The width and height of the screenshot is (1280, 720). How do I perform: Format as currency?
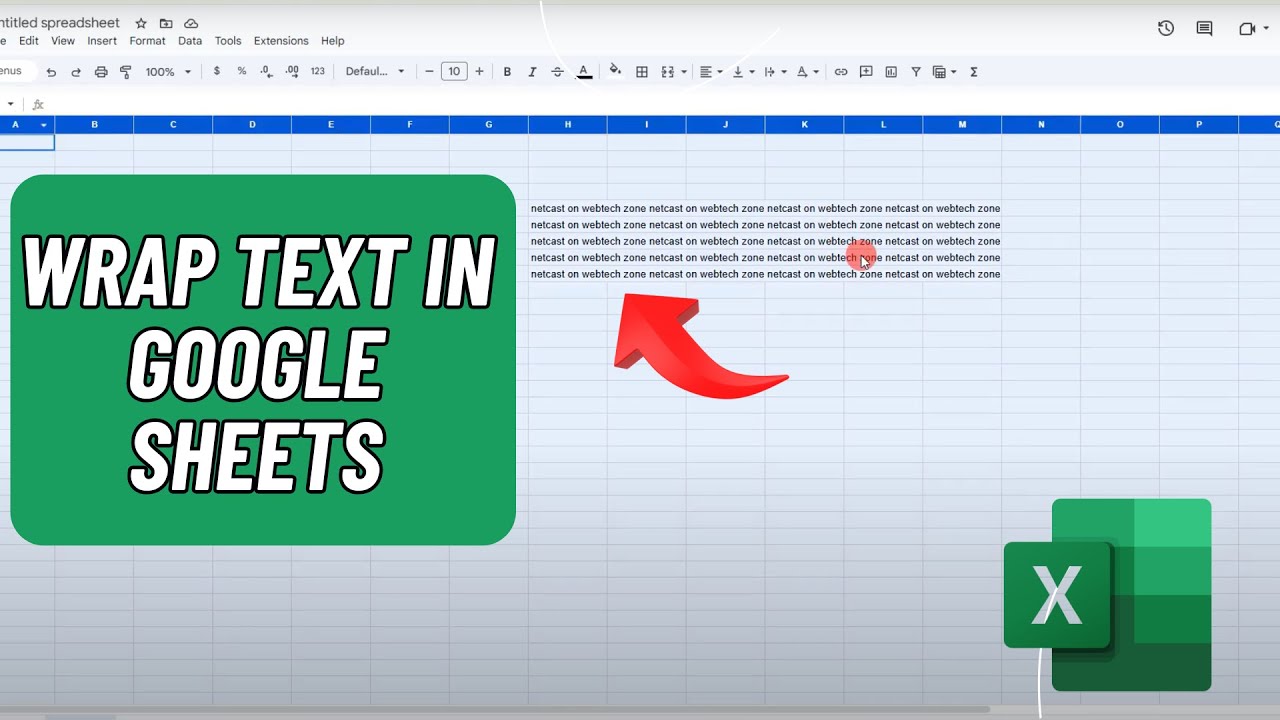tap(217, 72)
